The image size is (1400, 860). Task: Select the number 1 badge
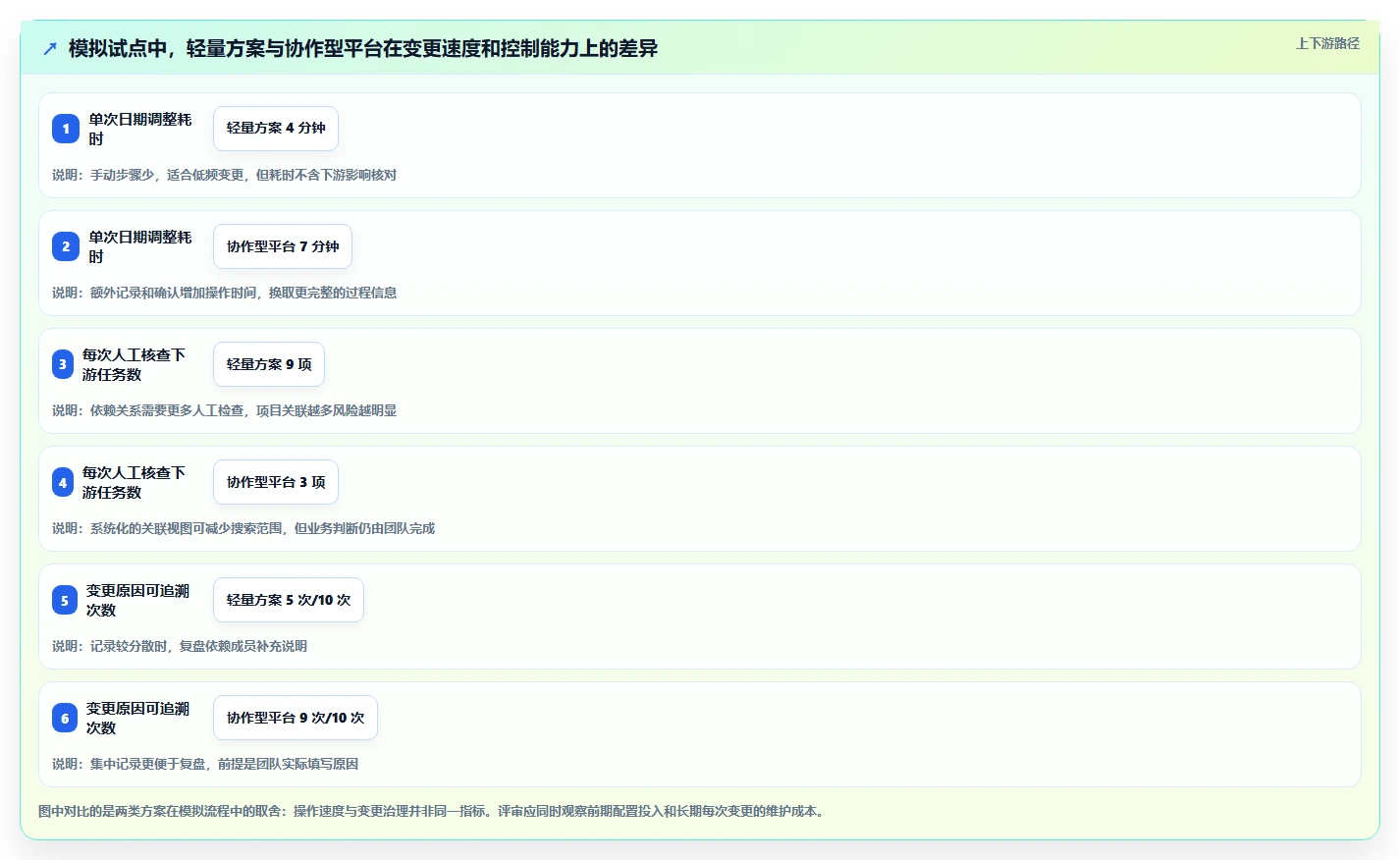[x=66, y=129]
